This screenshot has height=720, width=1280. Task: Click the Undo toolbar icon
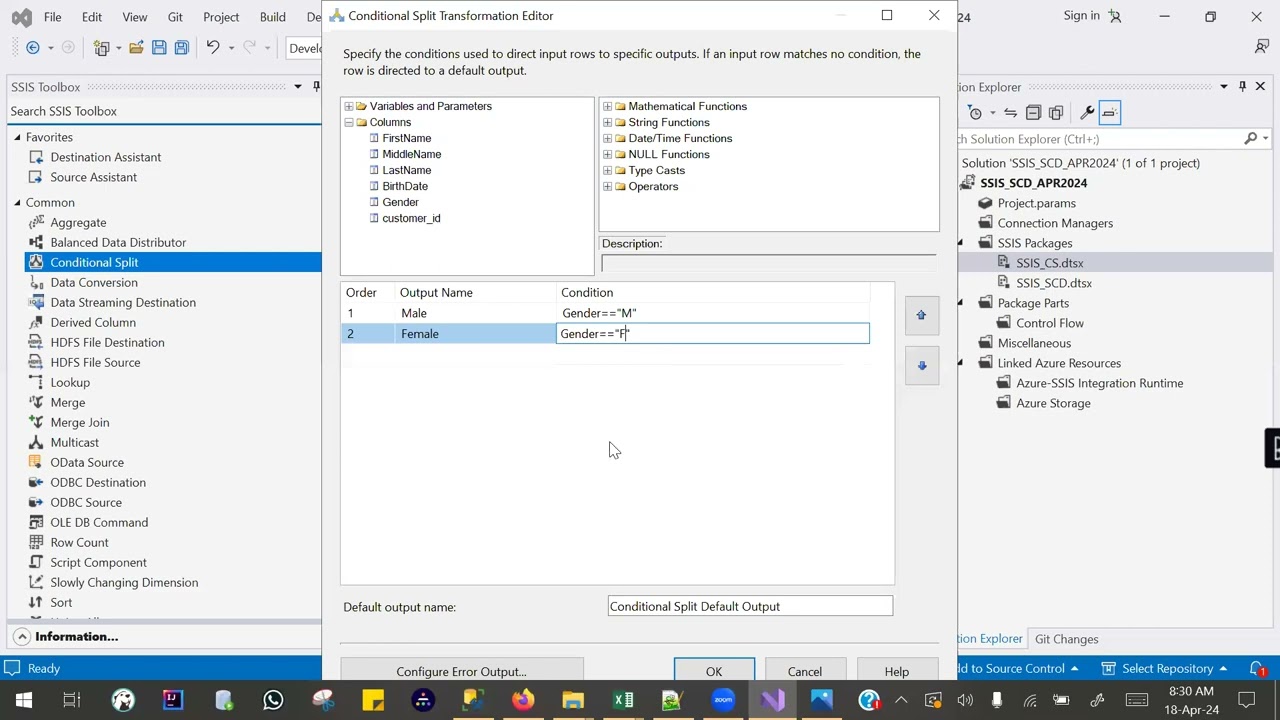point(212,48)
